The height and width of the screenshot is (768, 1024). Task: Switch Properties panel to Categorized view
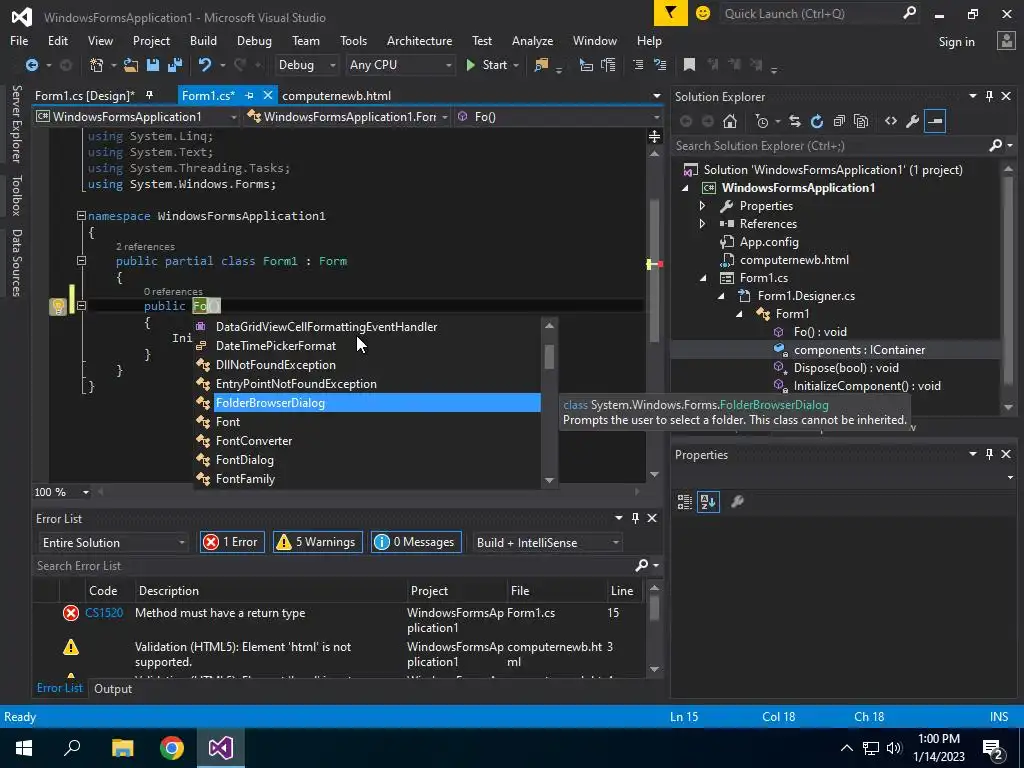(x=684, y=502)
